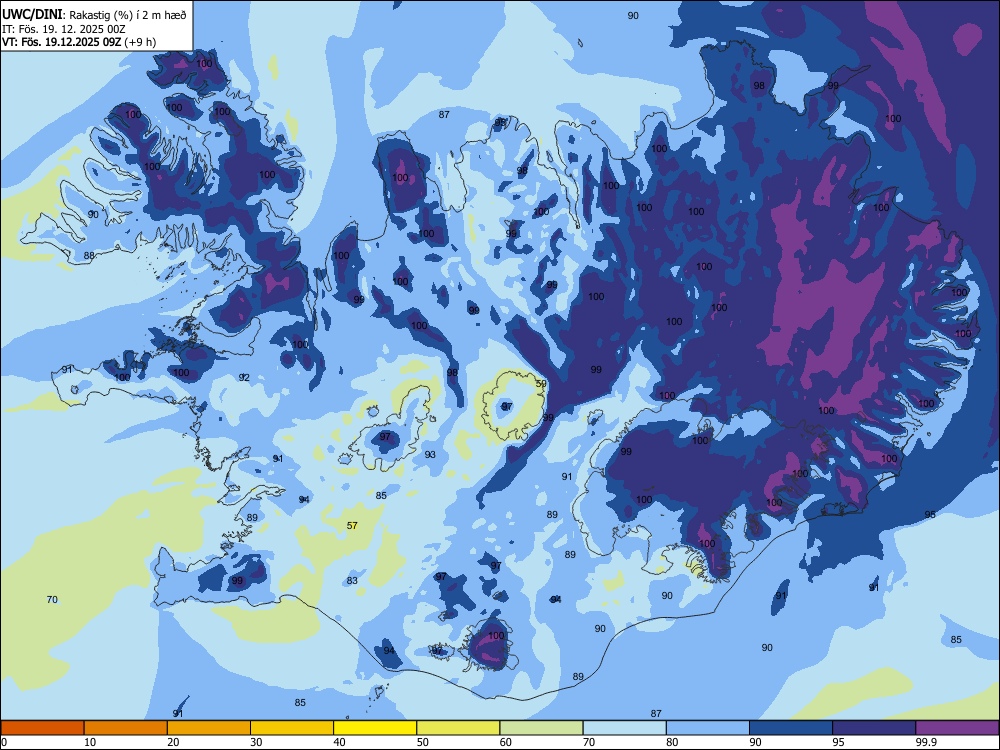The width and height of the screenshot is (1000, 750).
Task: Click the legend tick label '50'
Action: coord(423,742)
